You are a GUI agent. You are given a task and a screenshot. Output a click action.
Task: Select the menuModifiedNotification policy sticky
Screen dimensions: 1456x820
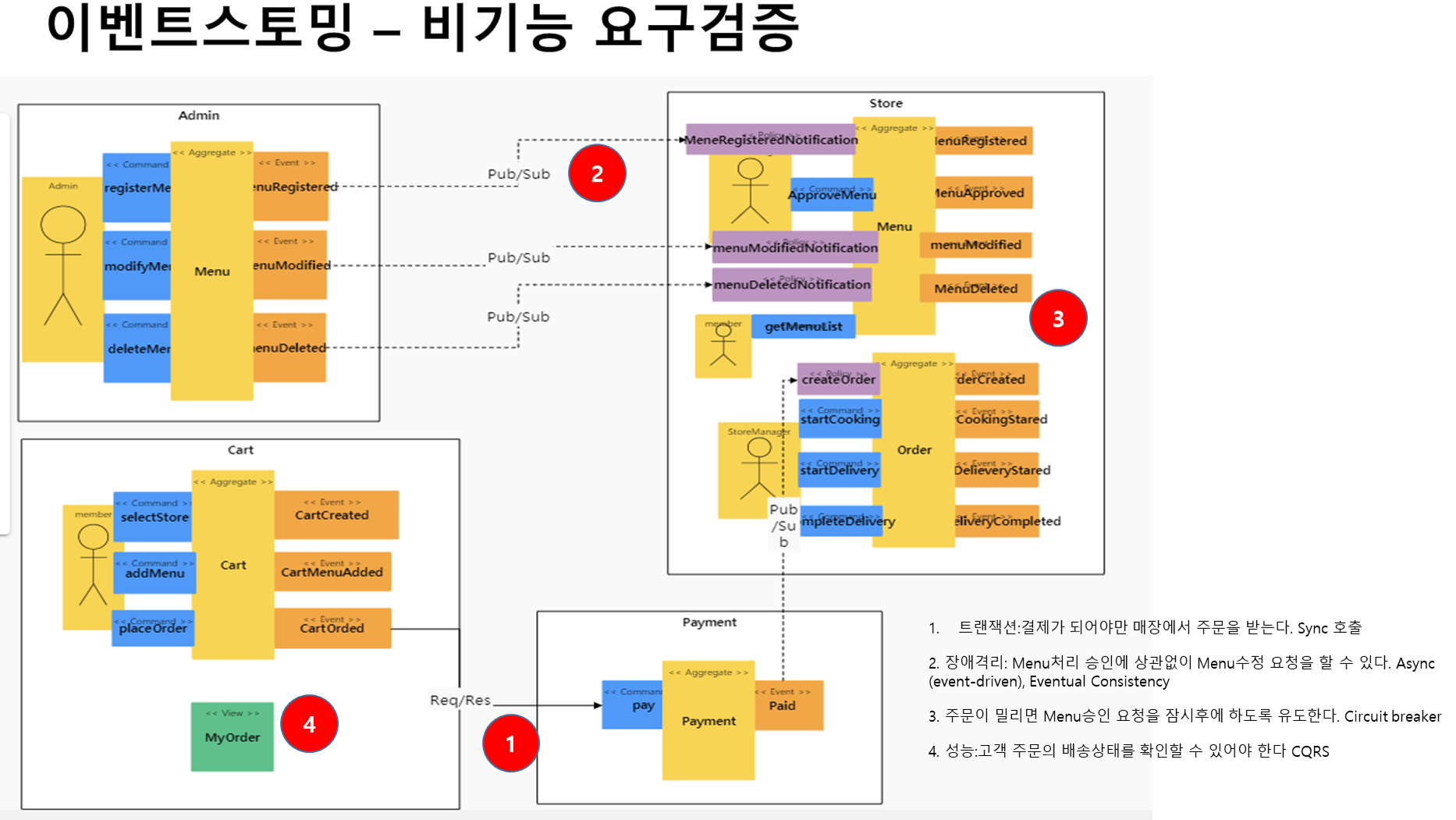point(795,247)
